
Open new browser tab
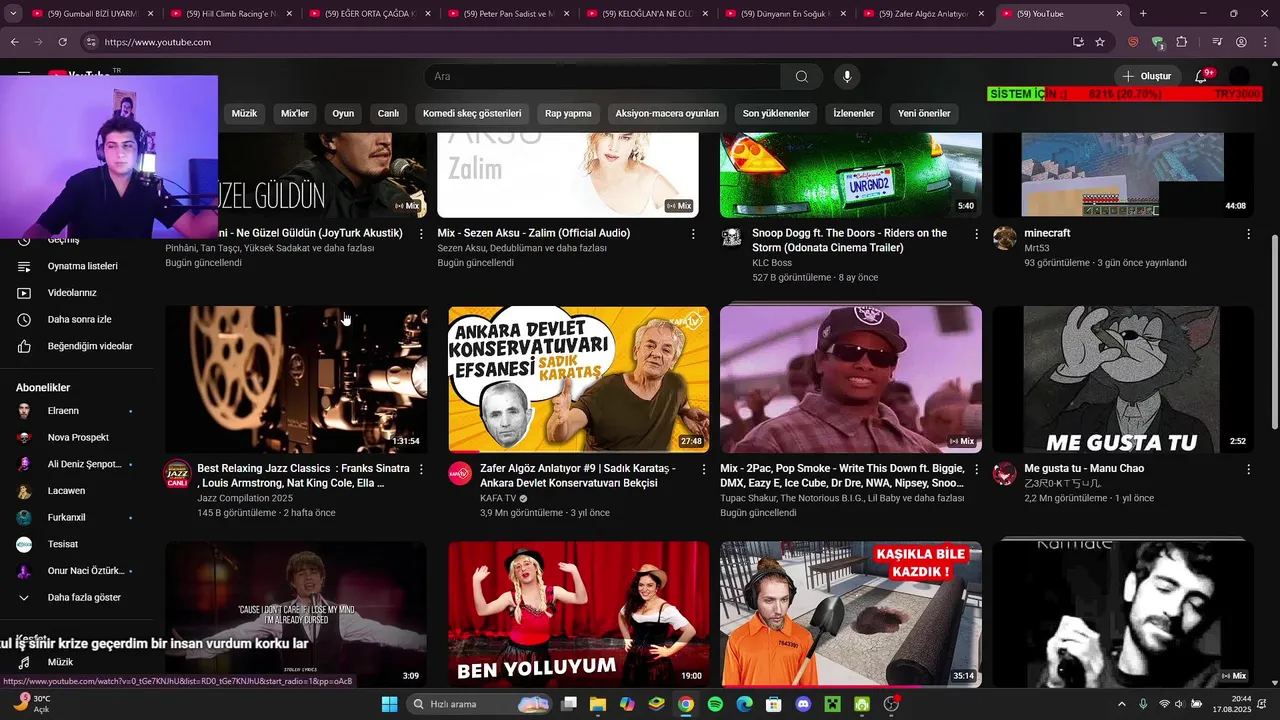point(1143,14)
